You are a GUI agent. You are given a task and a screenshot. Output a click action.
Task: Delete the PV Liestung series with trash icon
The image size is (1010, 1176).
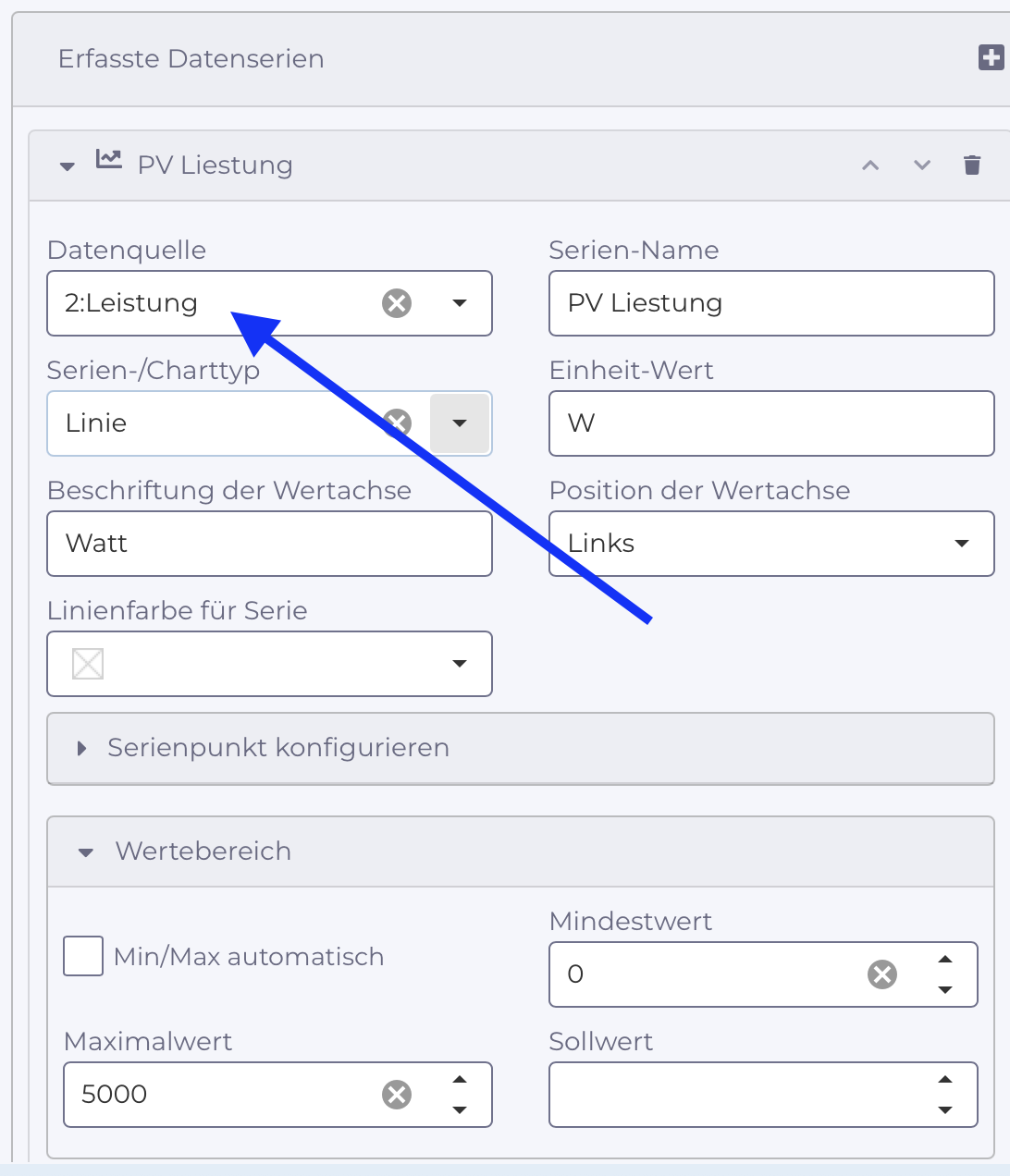click(x=971, y=165)
